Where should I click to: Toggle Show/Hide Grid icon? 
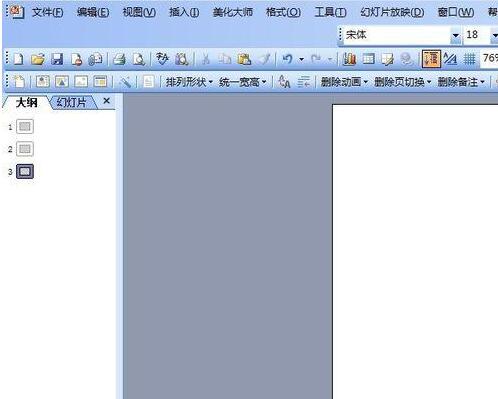469,60
